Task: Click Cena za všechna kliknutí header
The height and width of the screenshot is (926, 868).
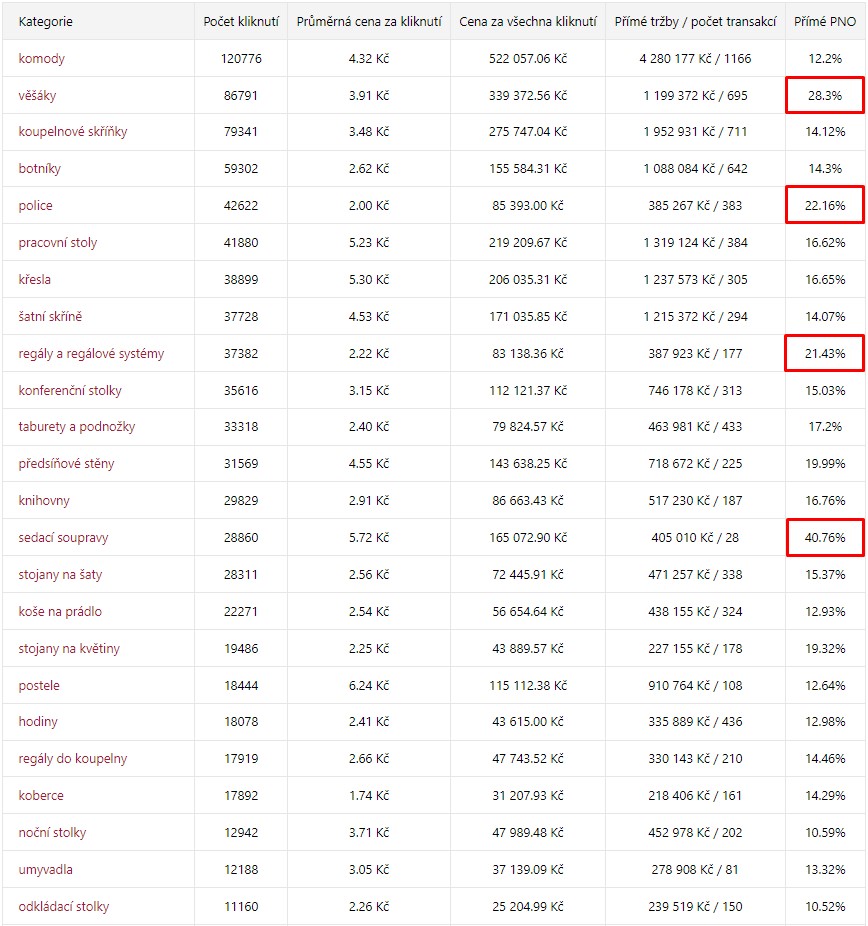Action: point(528,22)
